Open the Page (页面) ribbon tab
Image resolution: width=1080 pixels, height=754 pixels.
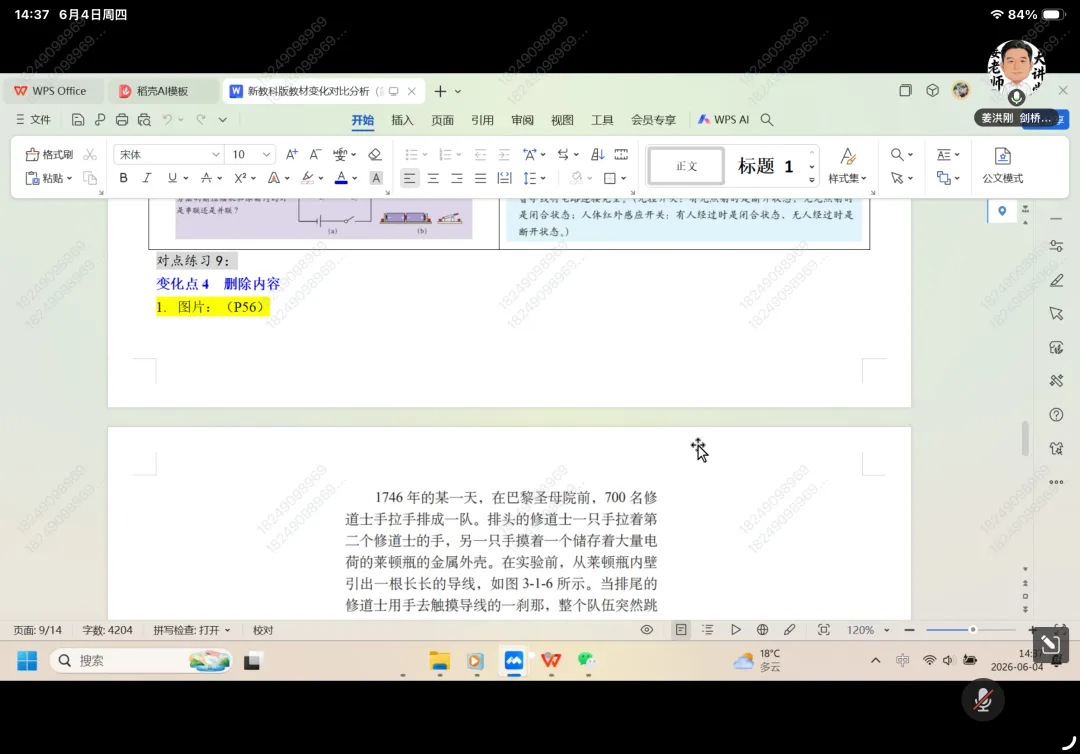(442, 120)
